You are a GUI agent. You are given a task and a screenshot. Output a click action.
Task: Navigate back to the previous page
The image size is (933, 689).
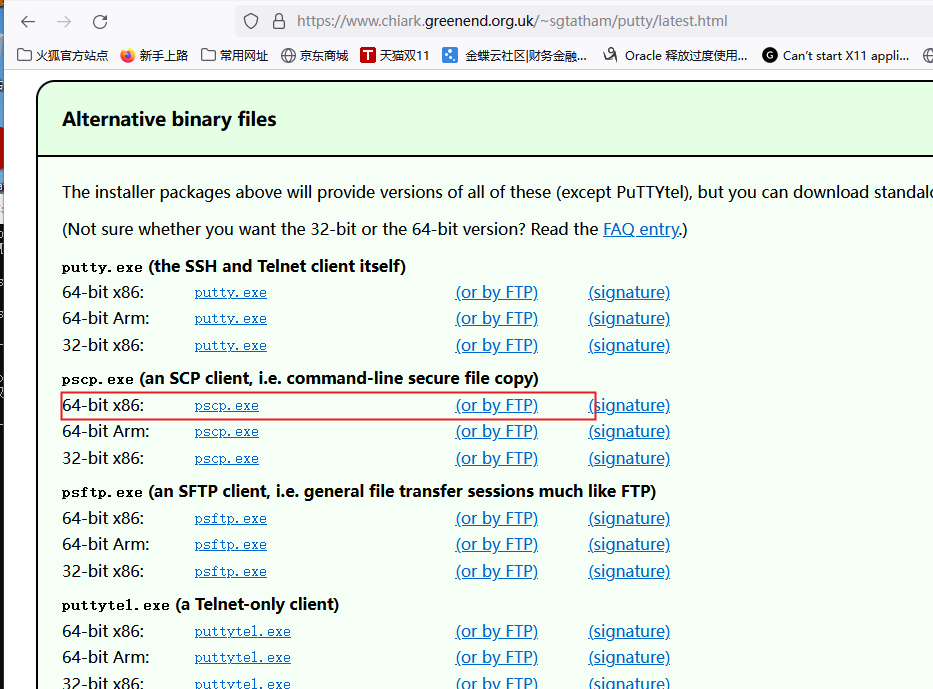pos(27,21)
